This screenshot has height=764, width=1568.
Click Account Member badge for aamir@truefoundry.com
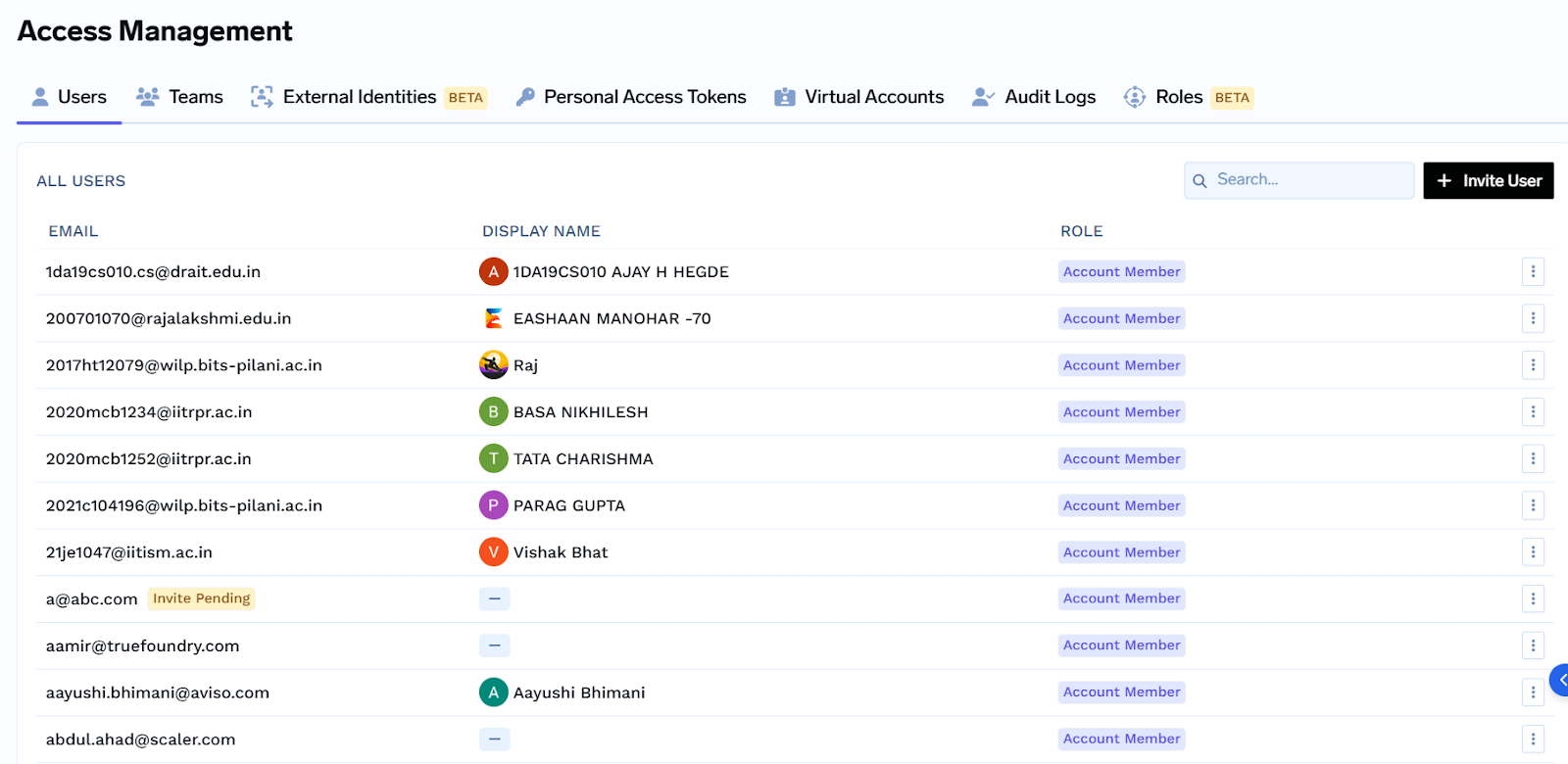pos(1122,645)
